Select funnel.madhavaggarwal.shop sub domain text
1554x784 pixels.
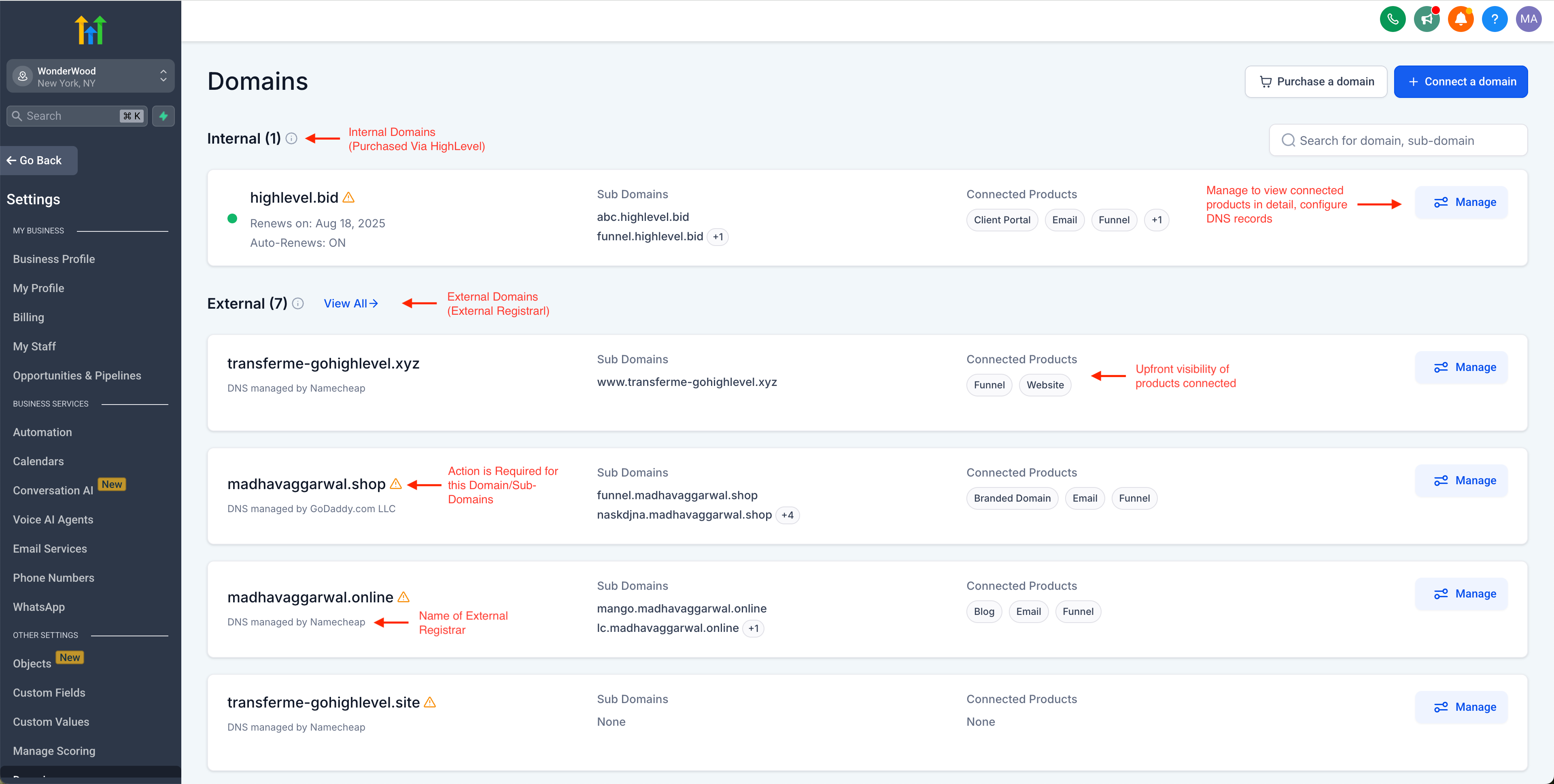677,495
